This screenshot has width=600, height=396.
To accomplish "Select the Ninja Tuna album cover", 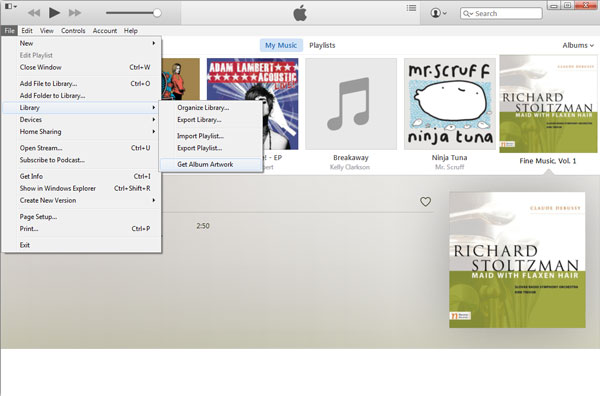I will click(x=450, y=104).
